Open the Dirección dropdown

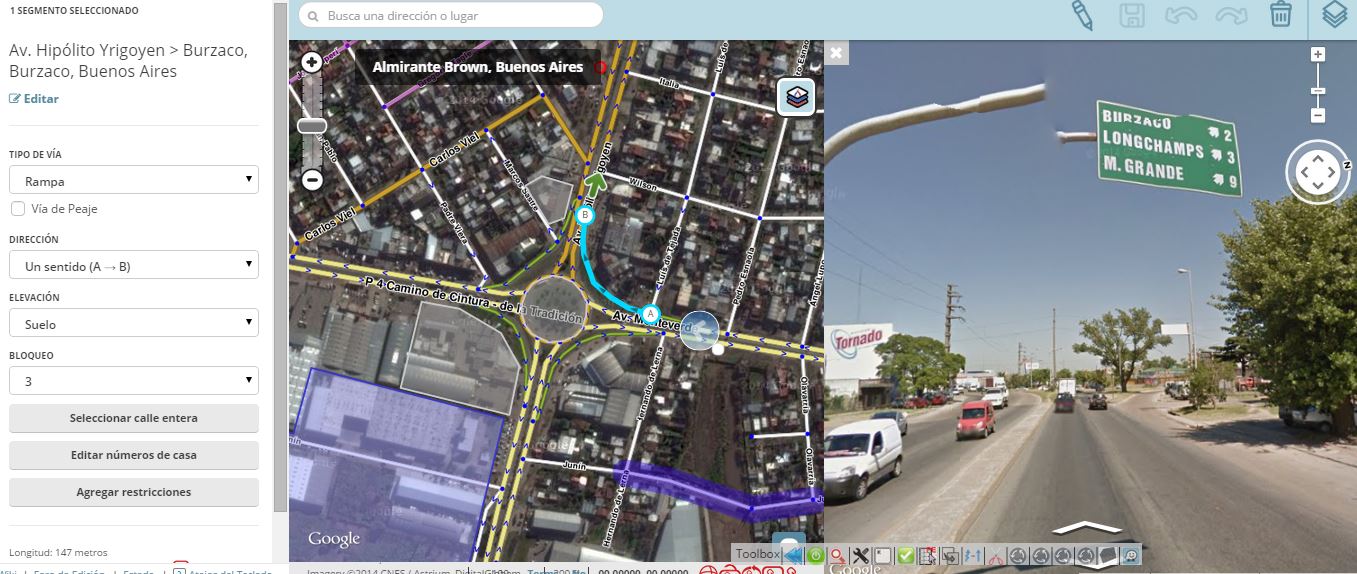[134, 265]
